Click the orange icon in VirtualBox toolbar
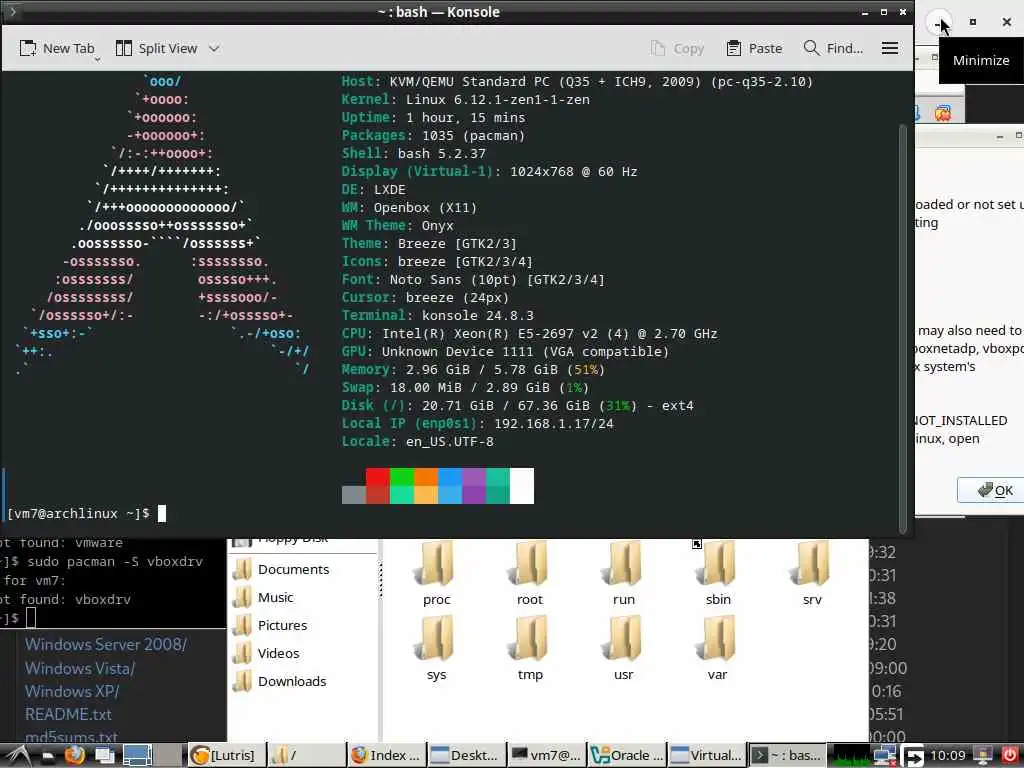The height and width of the screenshot is (768, 1024). coord(942,113)
